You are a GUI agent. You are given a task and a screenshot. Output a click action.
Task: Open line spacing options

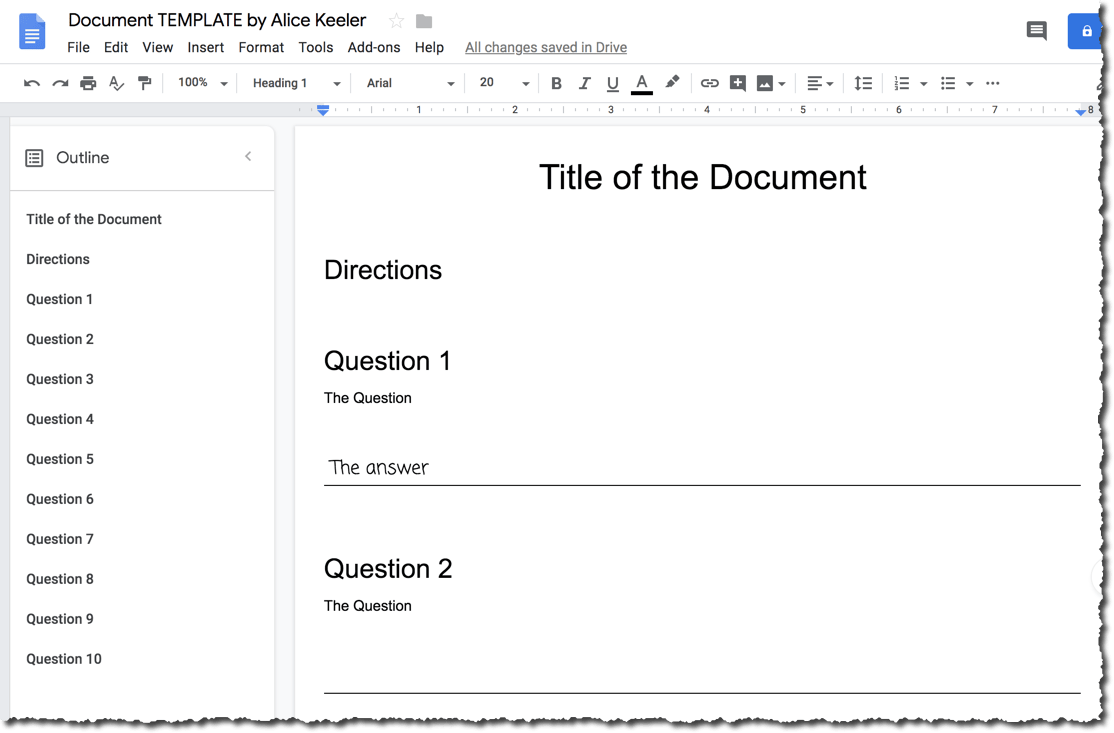[x=863, y=83]
